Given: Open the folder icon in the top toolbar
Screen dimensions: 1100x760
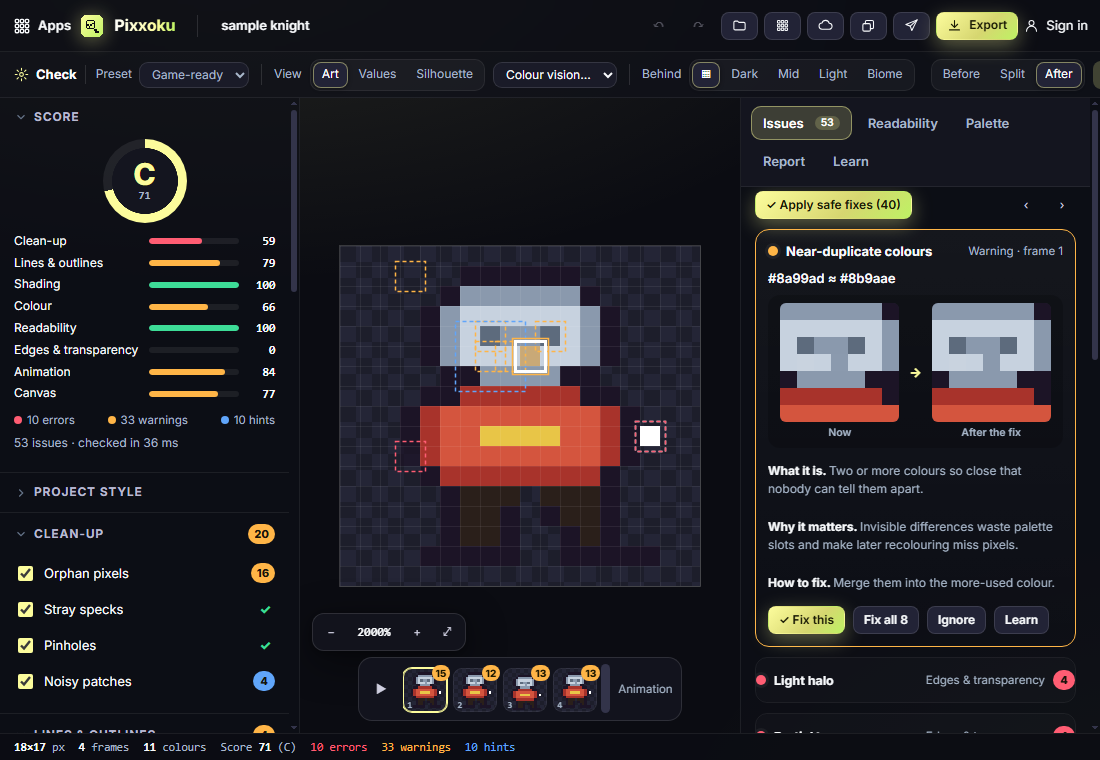Looking at the screenshot, I should pyautogui.click(x=739, y=26).
